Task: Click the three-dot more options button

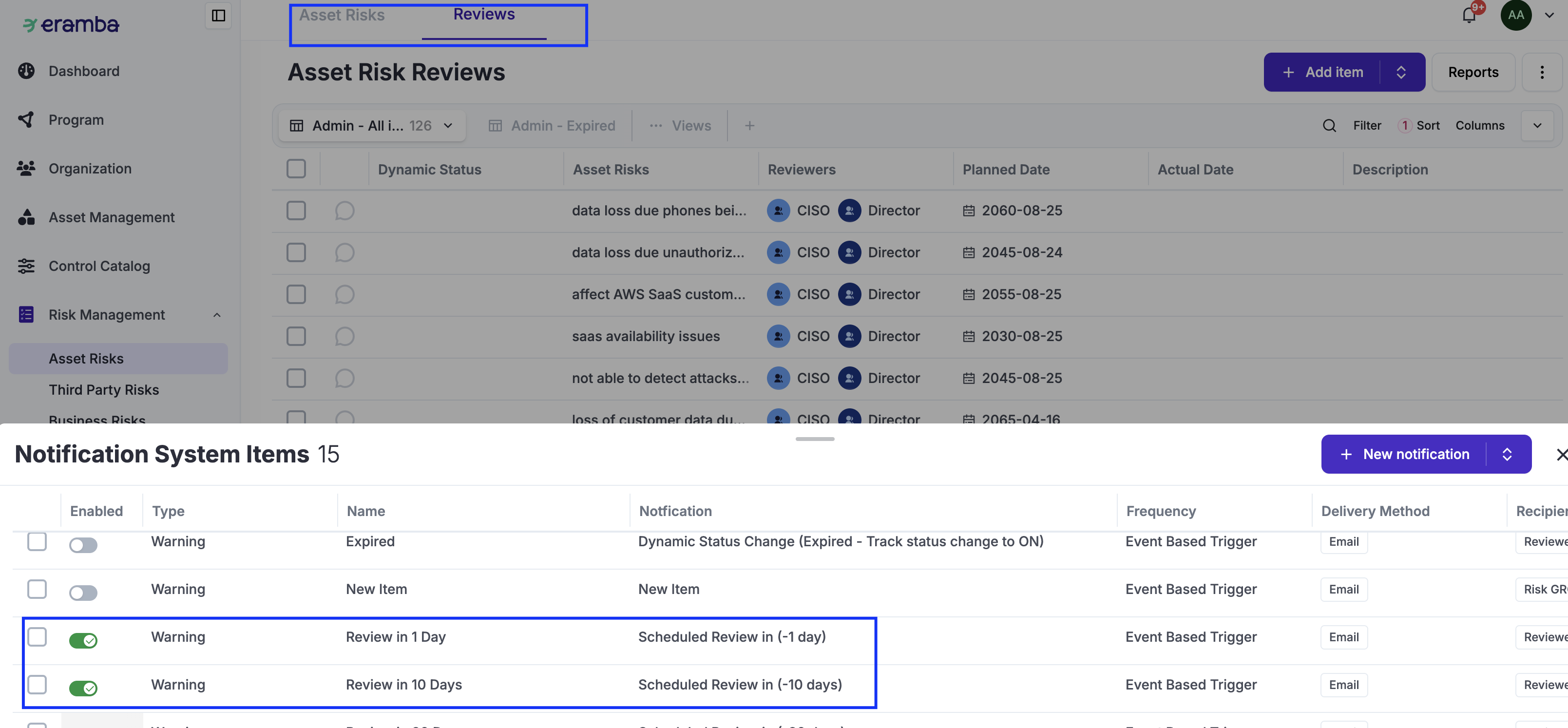Action: (x=1541, y=73)
